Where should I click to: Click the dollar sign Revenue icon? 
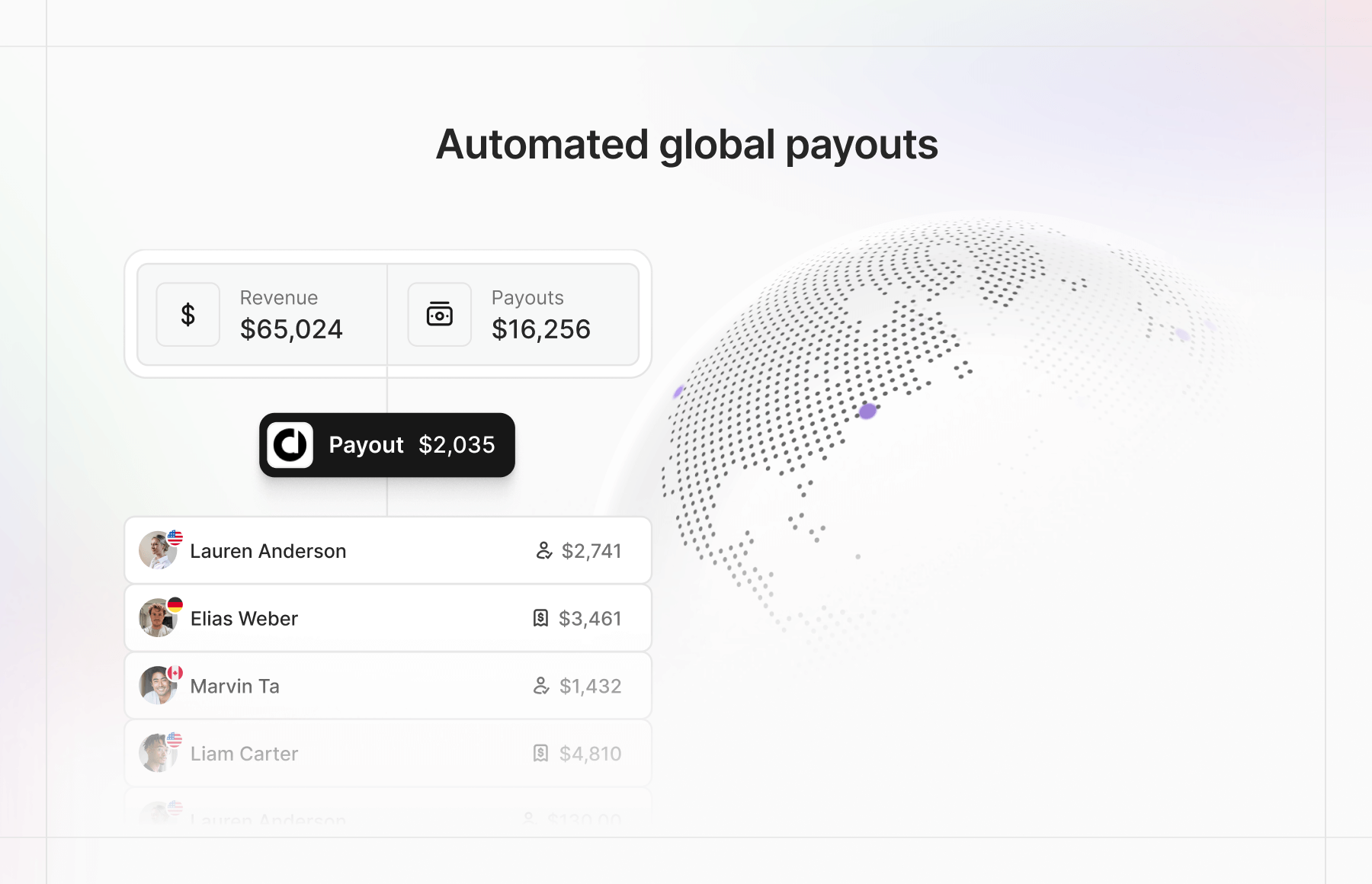(188, 315)
